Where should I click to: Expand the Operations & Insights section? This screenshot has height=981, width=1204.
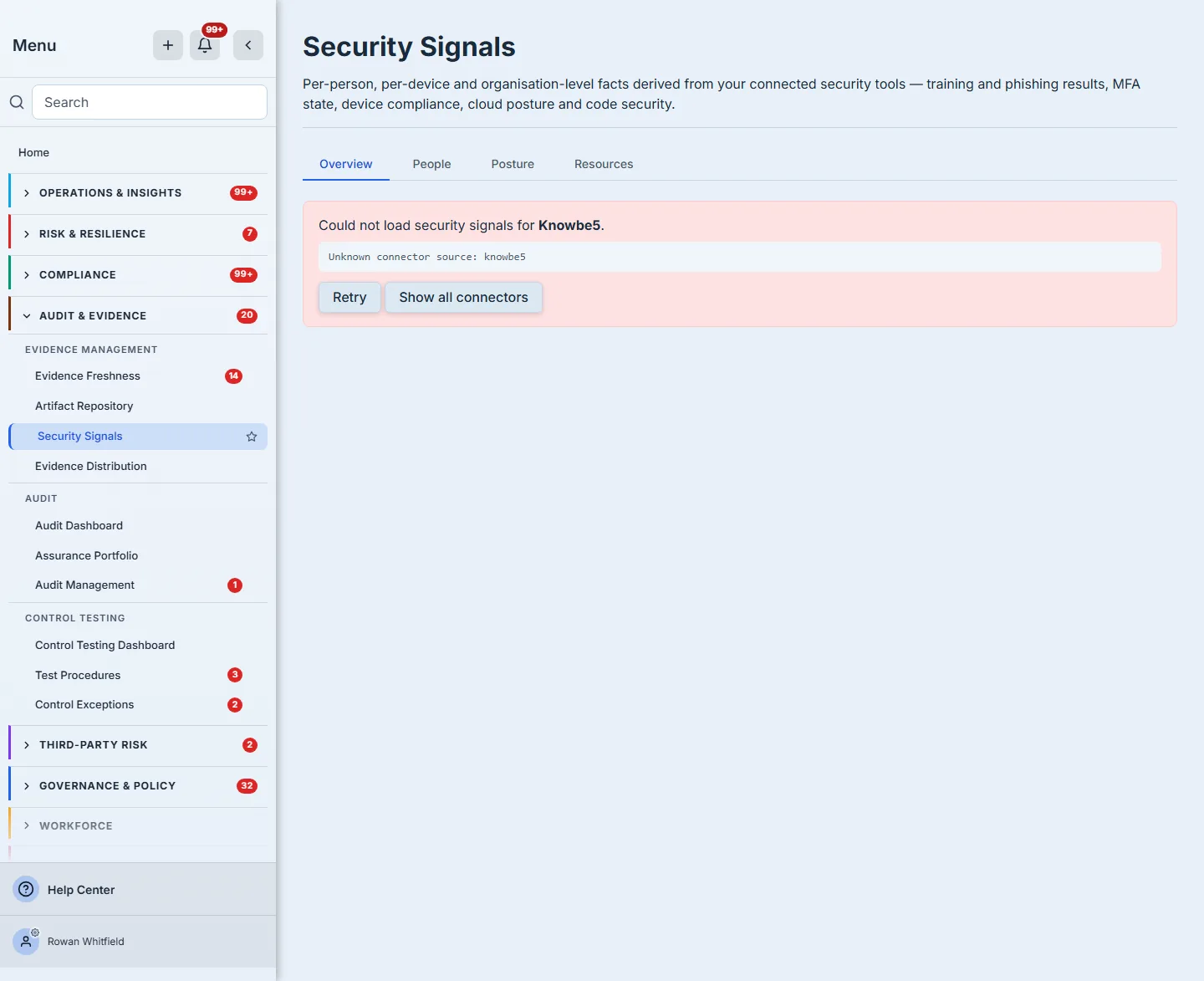click(138, 193)
